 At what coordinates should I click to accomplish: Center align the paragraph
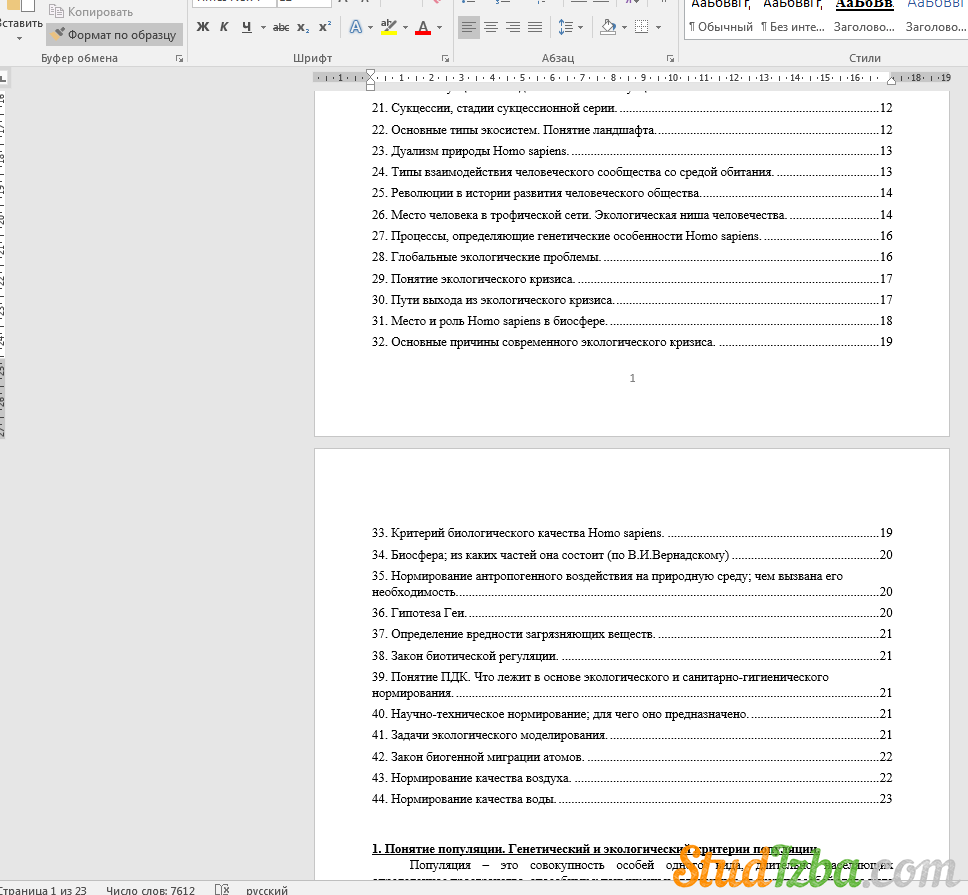pyautogui.click(x=491, y=27)
